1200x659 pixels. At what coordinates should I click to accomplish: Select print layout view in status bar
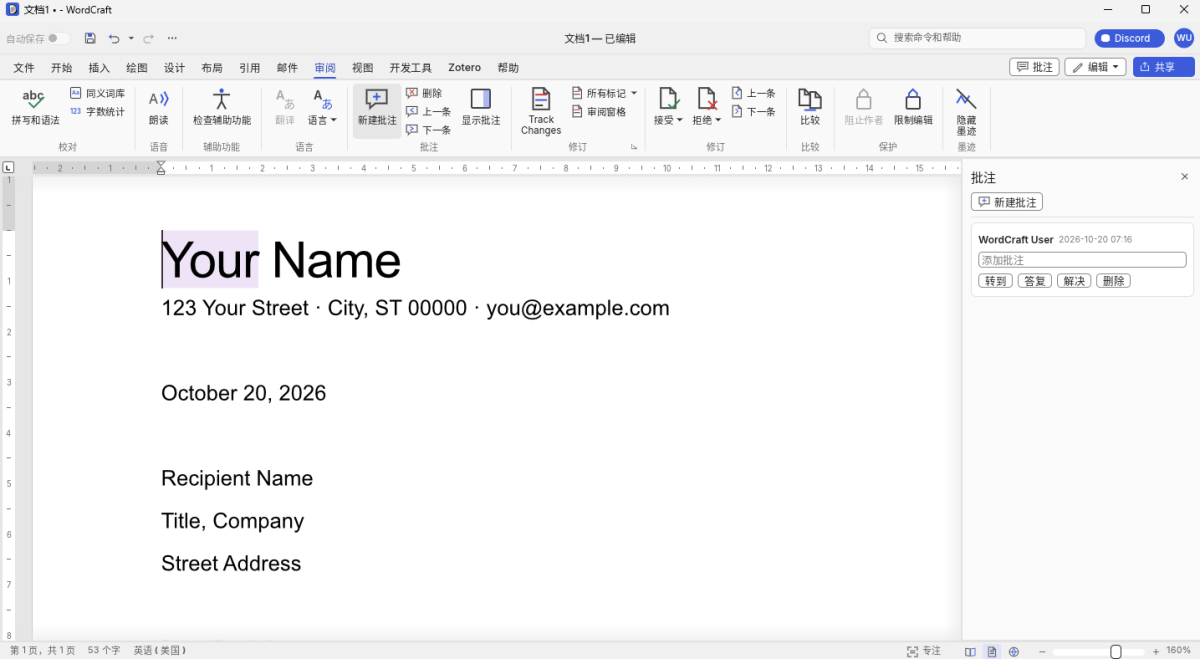point(992,651)
